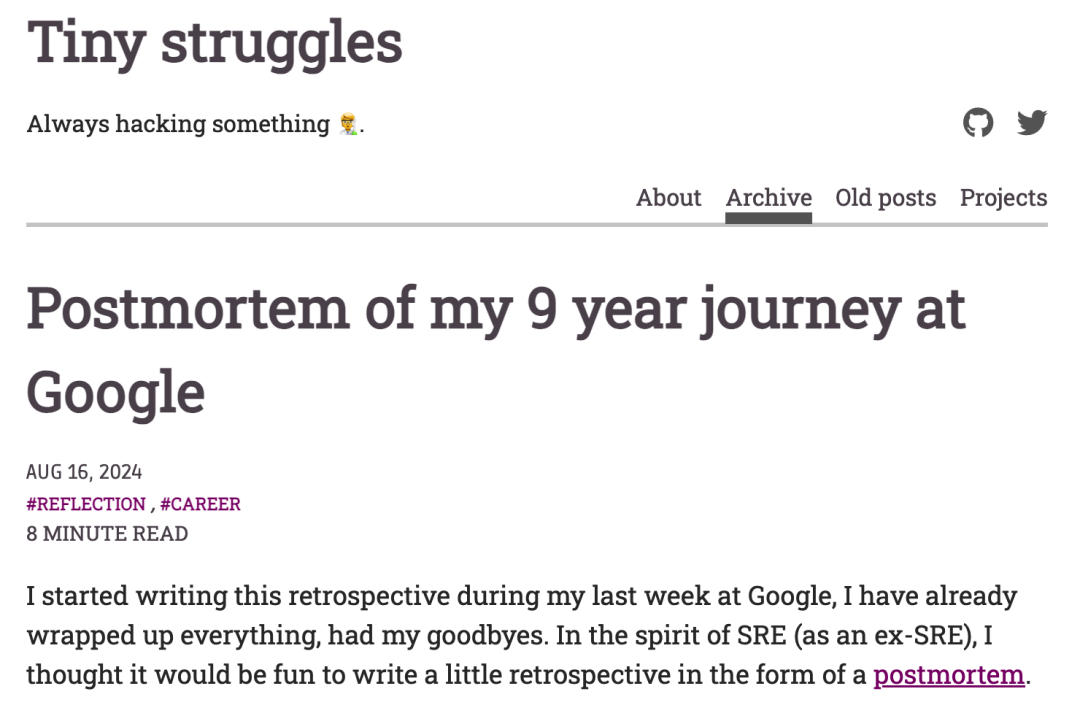Filter posts by the #REFLECTION tag
Viewport: 1080px width, 705px height.
86,504
